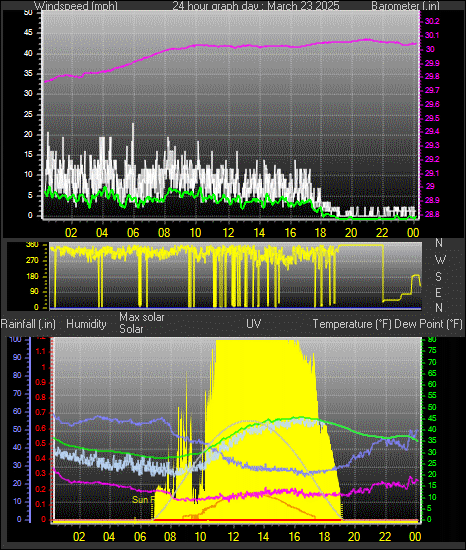Click the 08 hour label under bottom graph
Image resolution: width=466 pixels, height=550 pixels.
click(170, 537)
